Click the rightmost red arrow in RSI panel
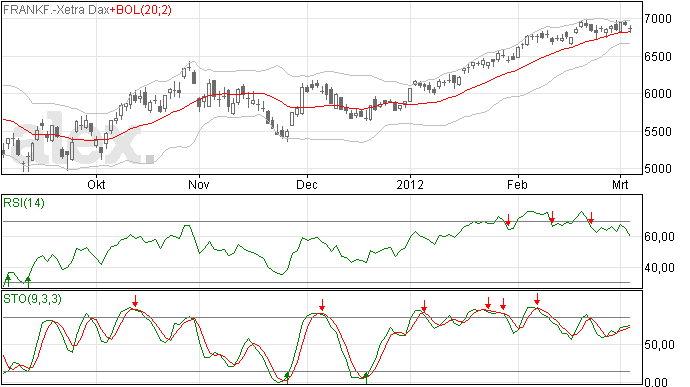This screenshot has width=690, height=387. click(x=591, y=217)
